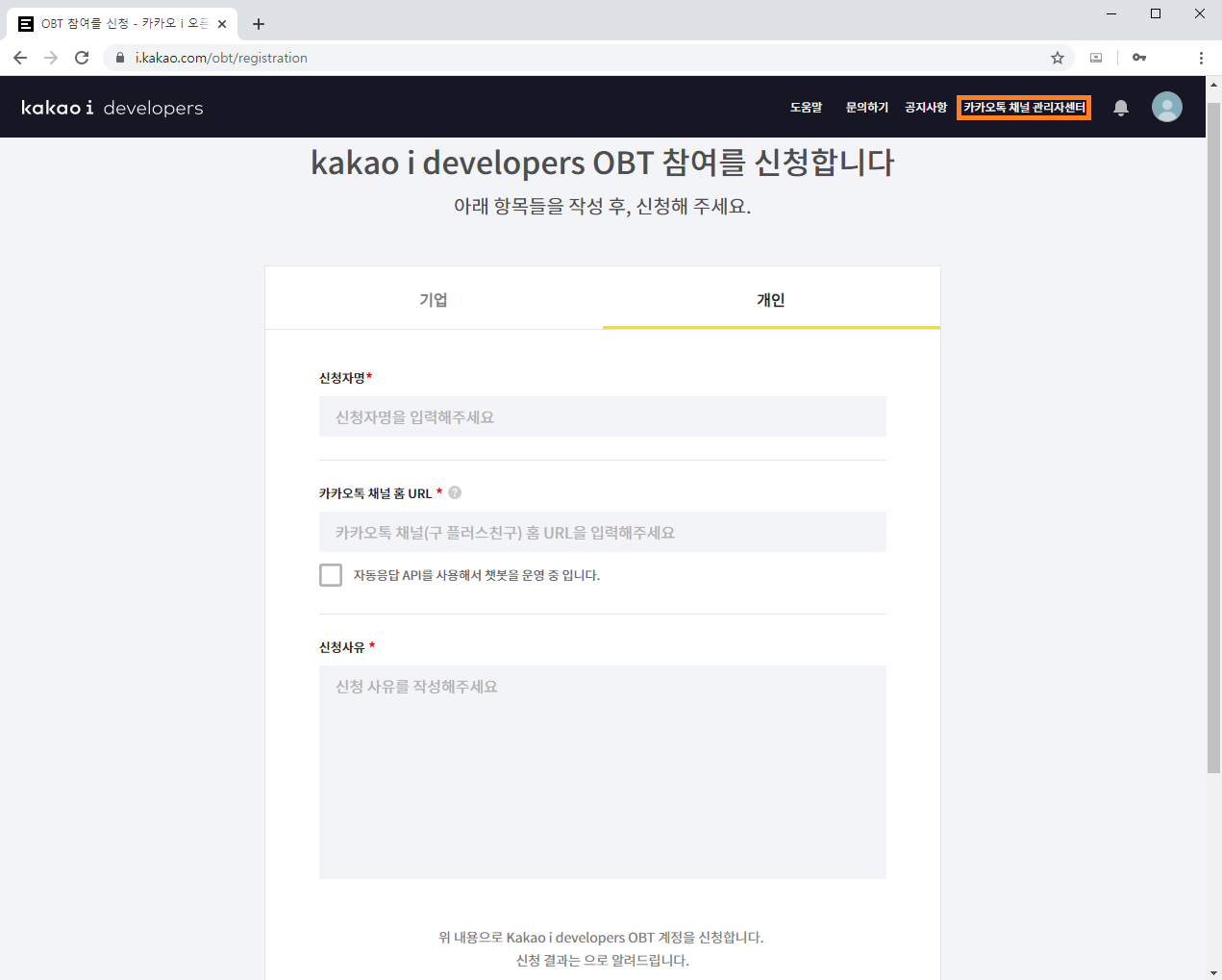Click the scrollbar up arrow

coord(1213,84)
